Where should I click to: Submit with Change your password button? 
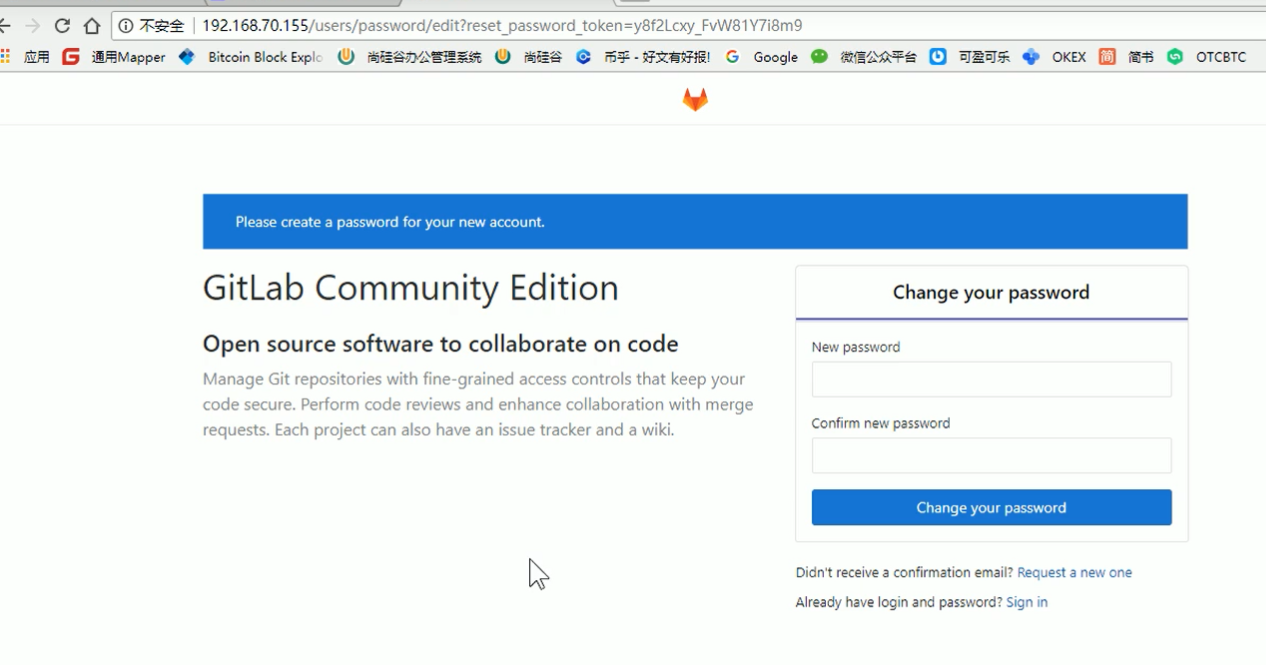point(991,508)
